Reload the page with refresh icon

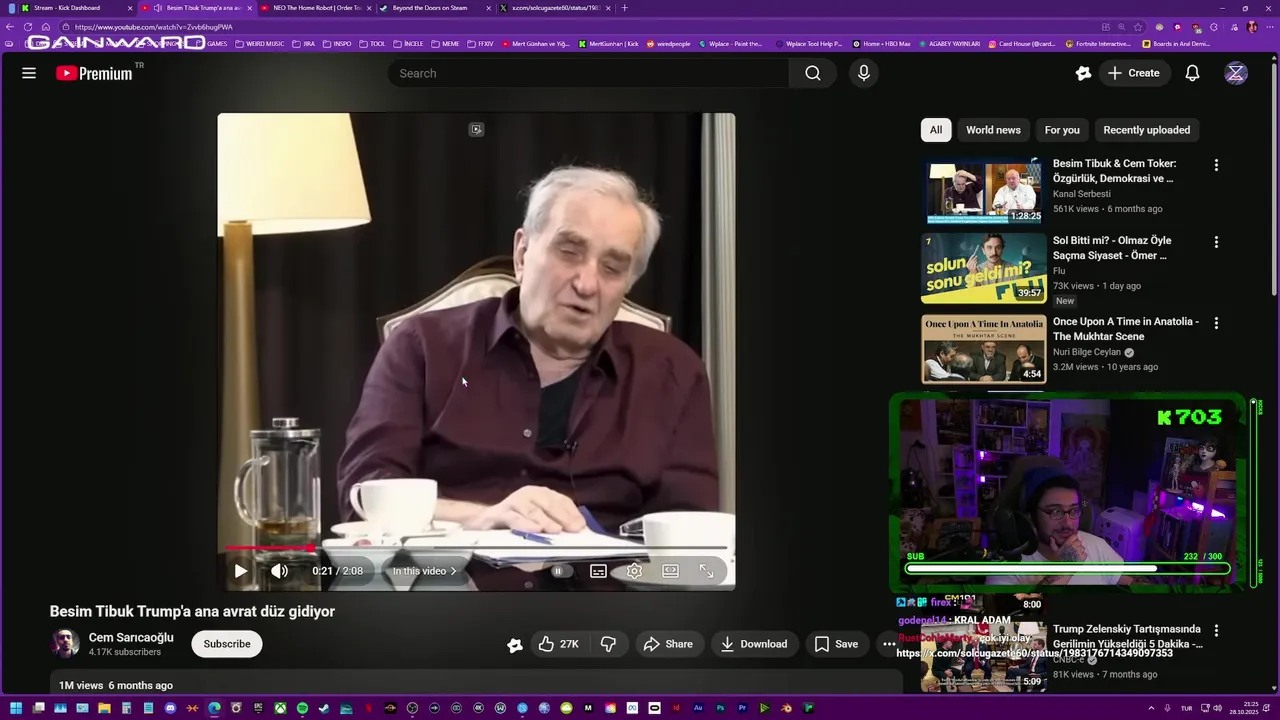coord(28,27)
